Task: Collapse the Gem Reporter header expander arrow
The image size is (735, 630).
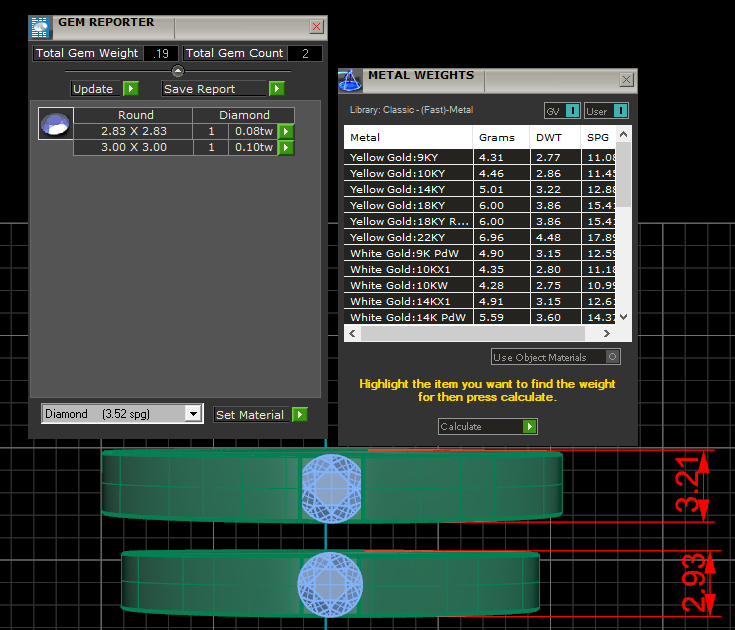Action: click(x=177, y=71)
